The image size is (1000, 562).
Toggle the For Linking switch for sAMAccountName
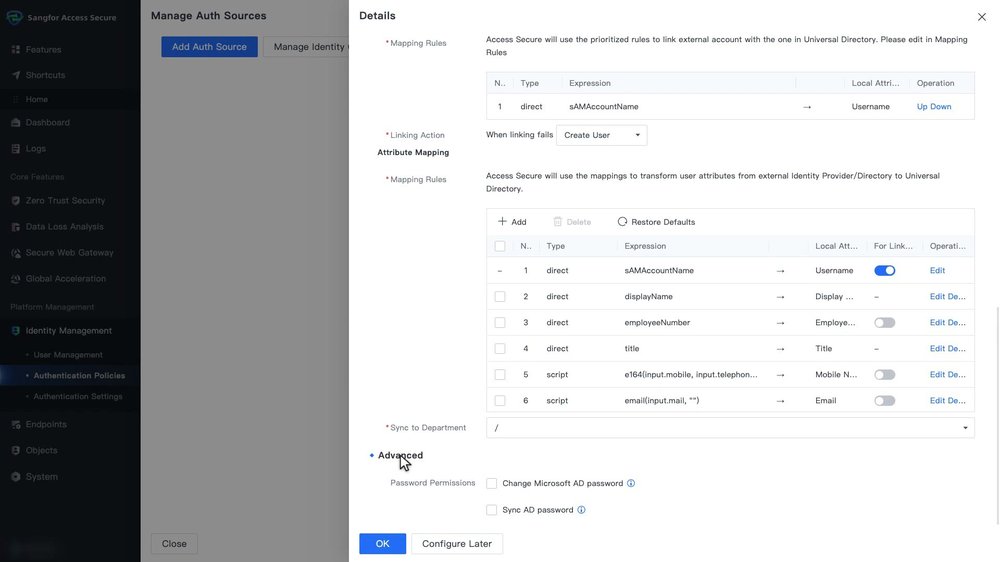click(885, 270)
